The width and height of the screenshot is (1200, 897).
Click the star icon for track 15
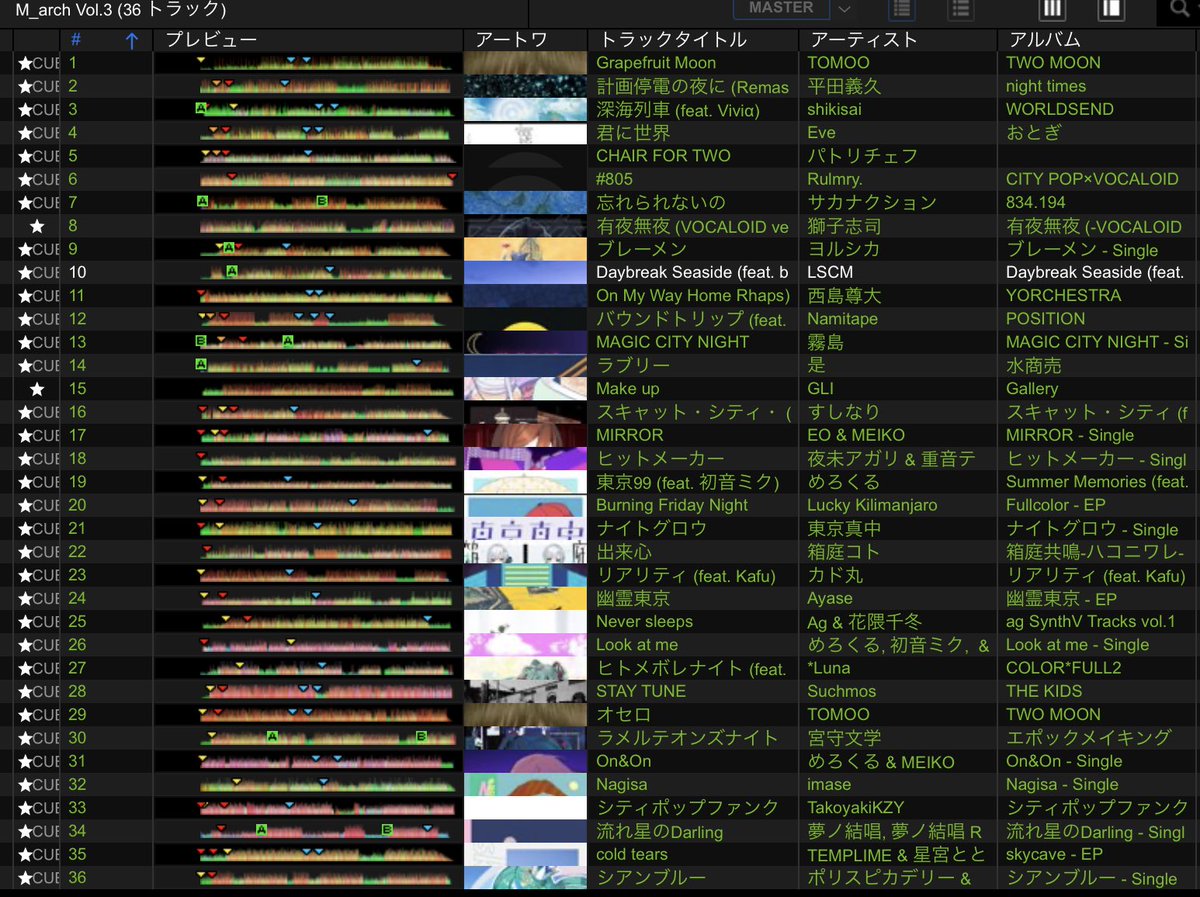(38, 389)
